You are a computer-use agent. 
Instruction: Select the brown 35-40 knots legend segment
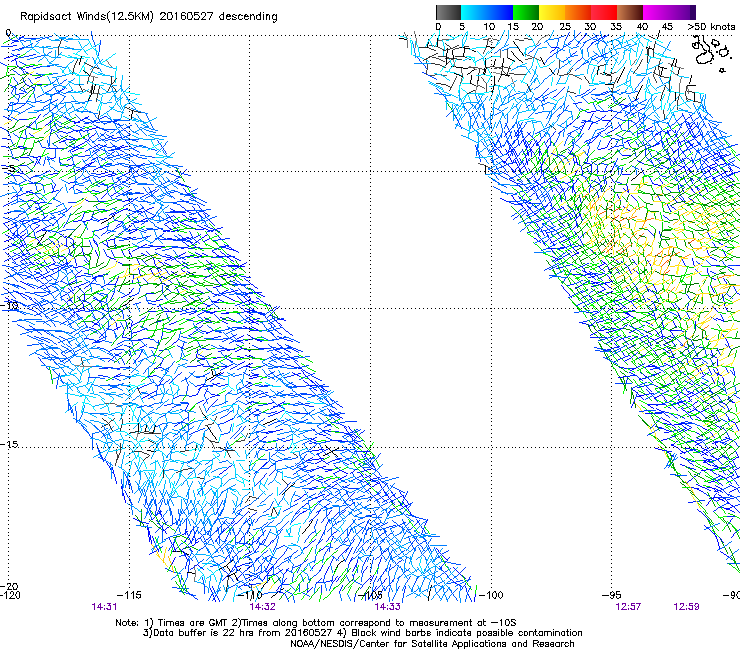630,12
